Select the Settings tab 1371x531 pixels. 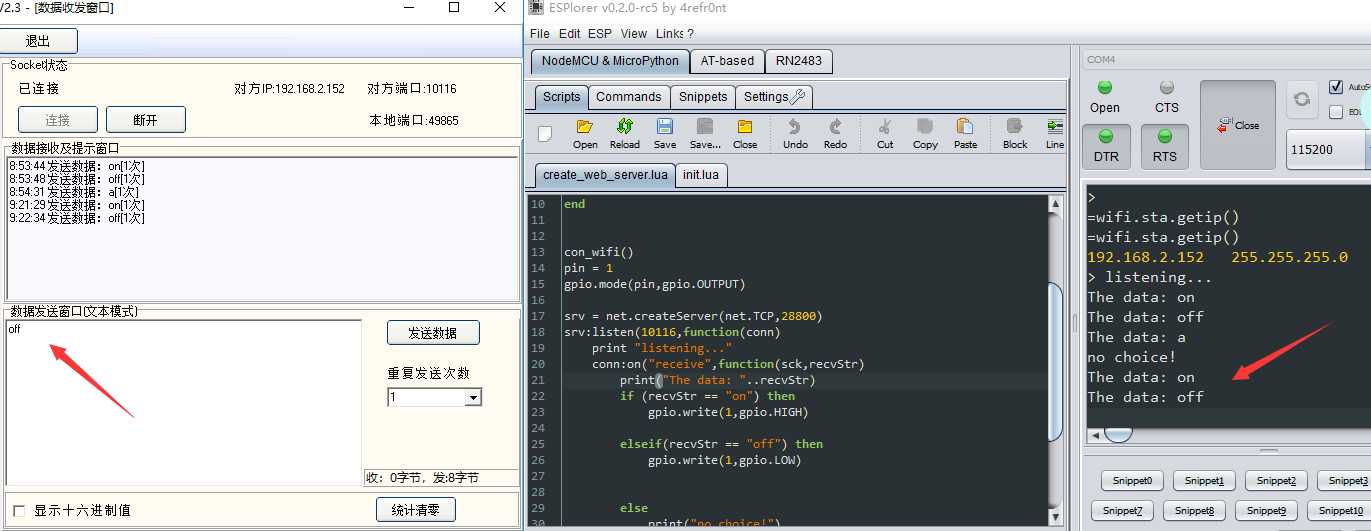(x=774, y=97)
